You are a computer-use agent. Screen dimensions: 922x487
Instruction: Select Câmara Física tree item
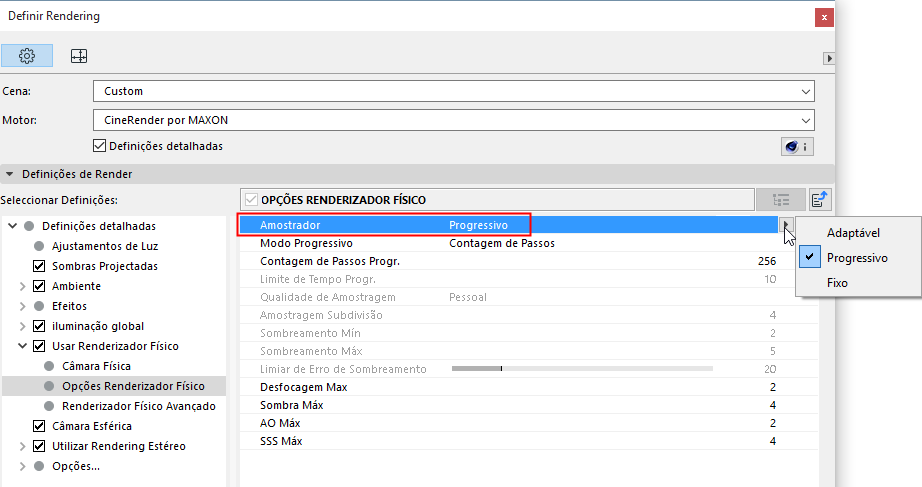pos(96,366)
